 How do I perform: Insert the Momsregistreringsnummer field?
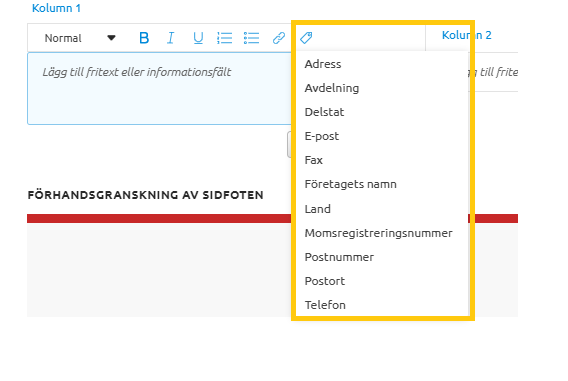pos(382,233)
